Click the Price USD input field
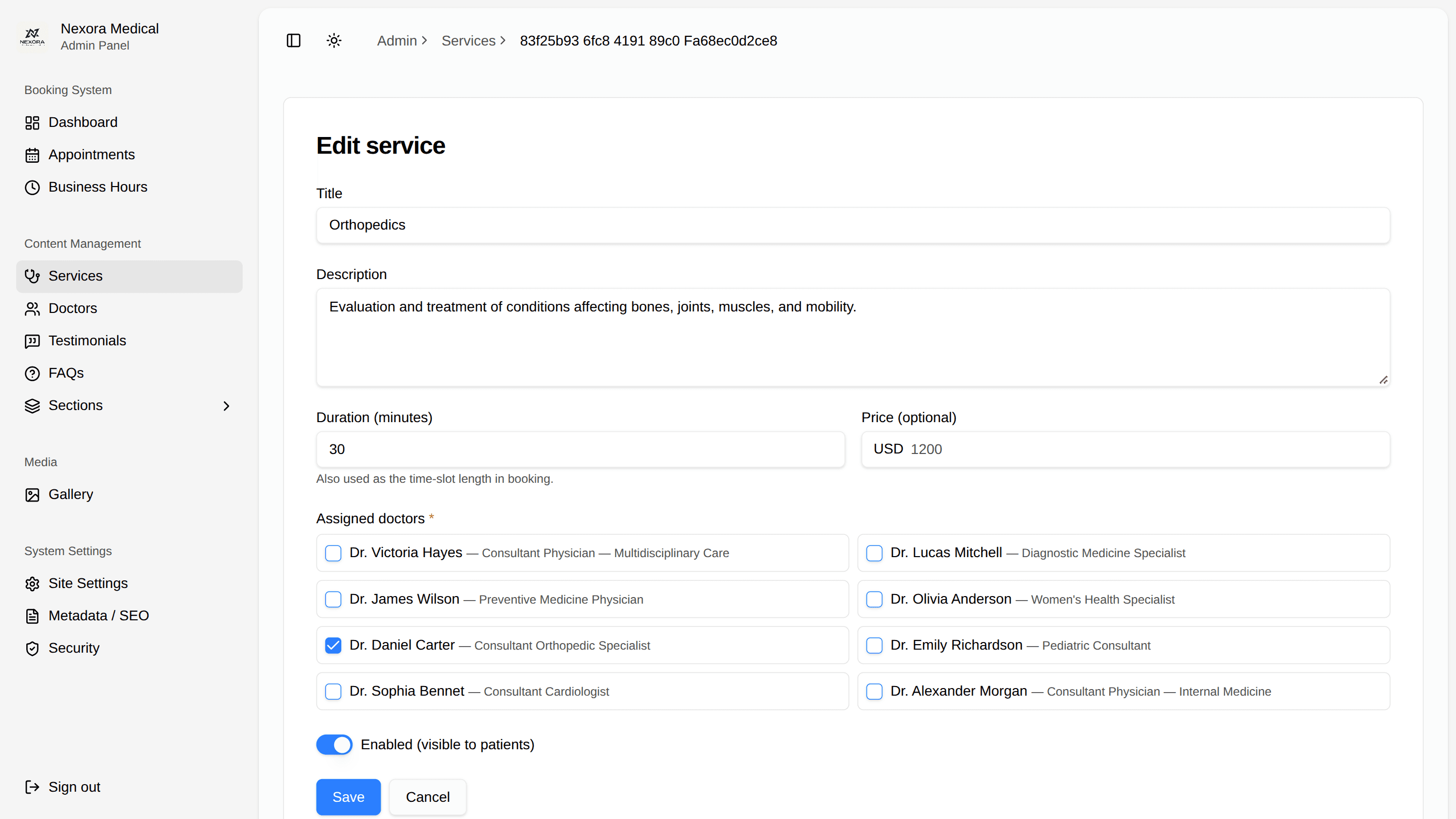 pos(1125,449)
